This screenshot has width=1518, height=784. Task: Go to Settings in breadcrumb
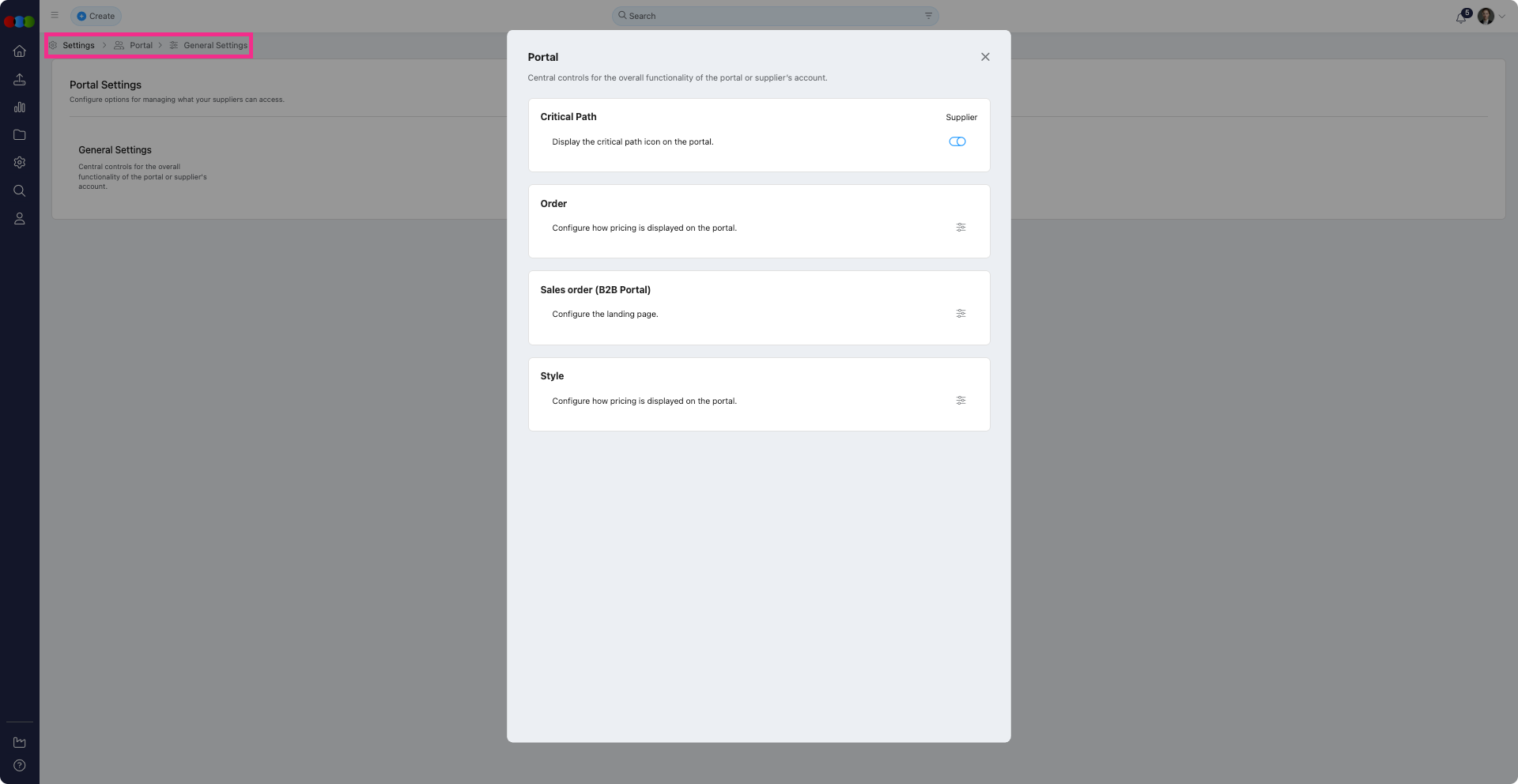78,46
